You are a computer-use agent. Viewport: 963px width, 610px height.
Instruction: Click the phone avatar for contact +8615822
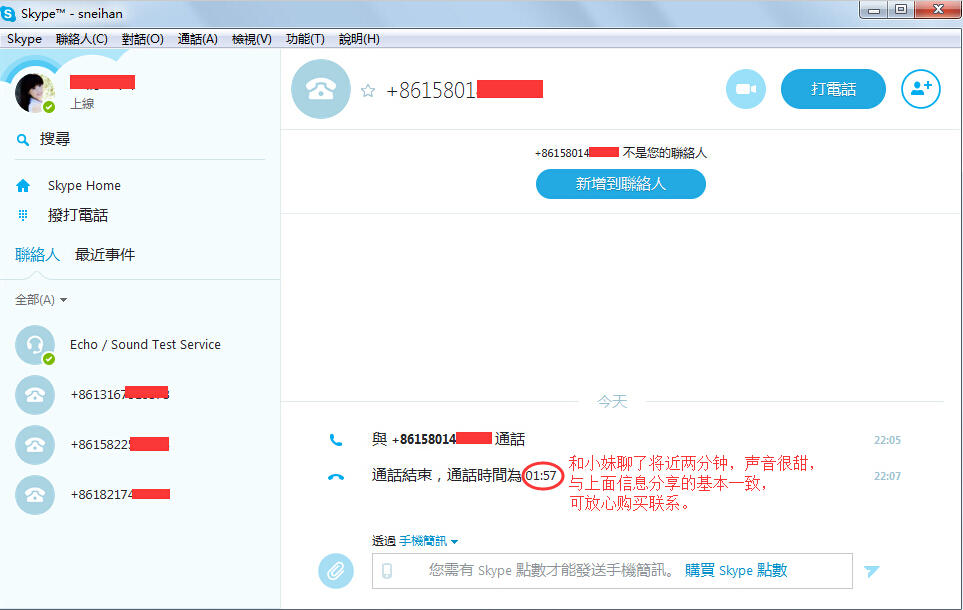pyautogui.click(x=35, y=445)
